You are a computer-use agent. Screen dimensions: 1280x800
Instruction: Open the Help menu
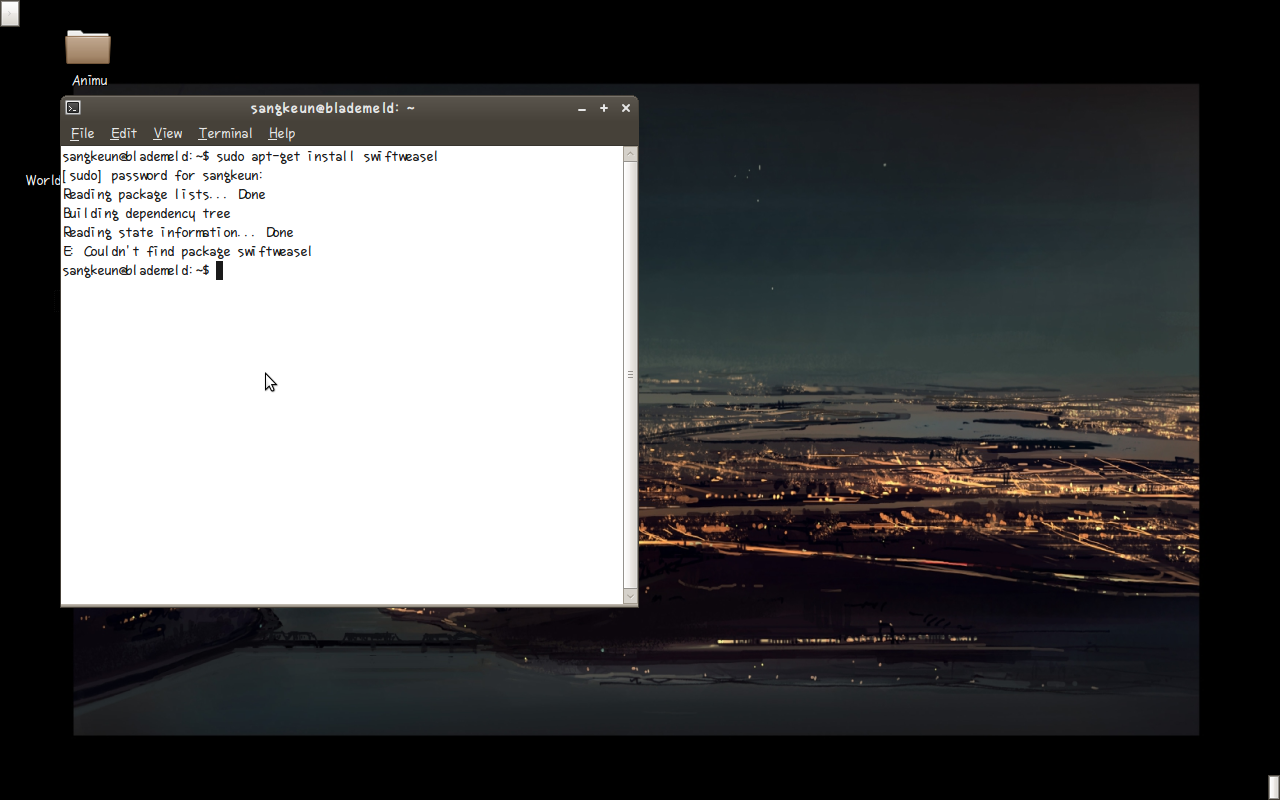[x=281, y=133]
